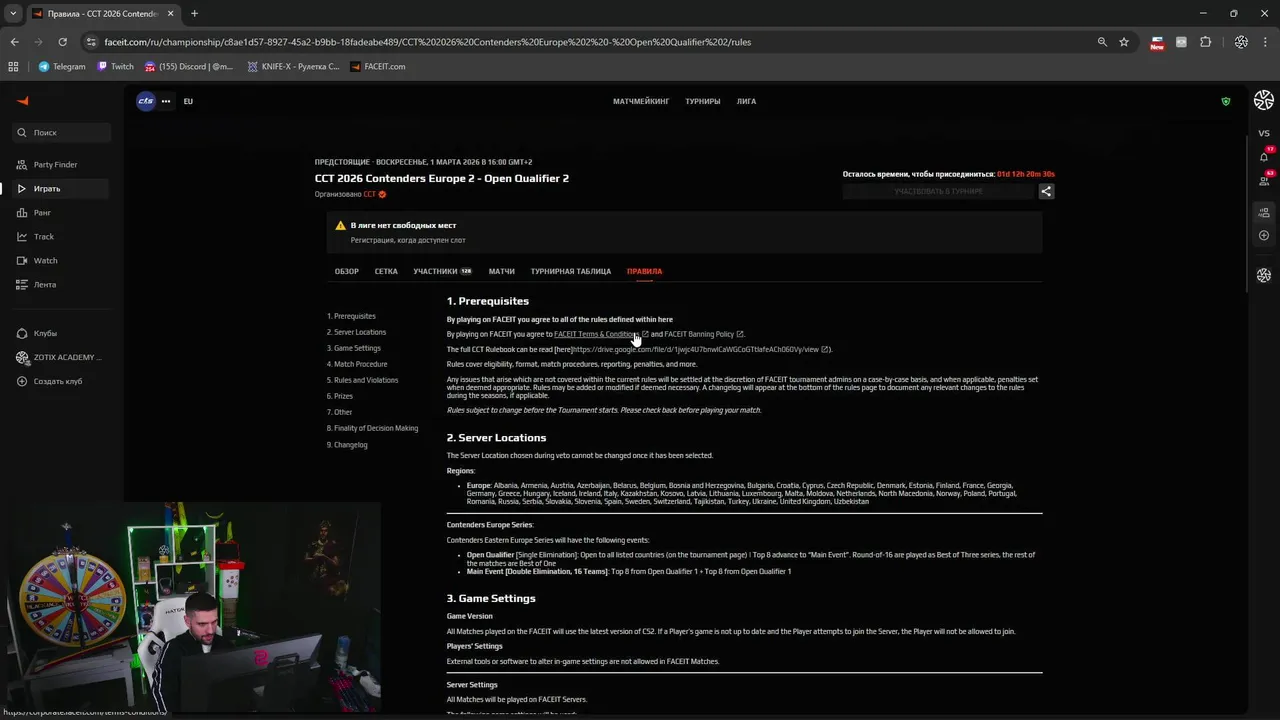Image resolution: width=1280 pixels, height=720 pixels.
Task: Click the disabled УЧАСТВОВАТЬ В ТУРНИРЕ button
Action: [938, 191]
